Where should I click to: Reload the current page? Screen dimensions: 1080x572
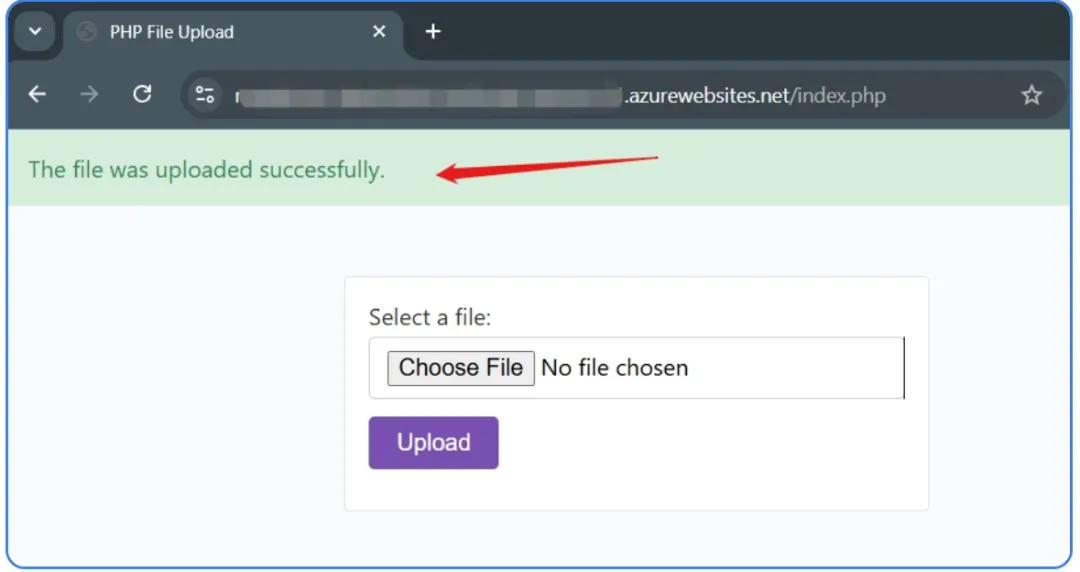[x=142, y=94]
